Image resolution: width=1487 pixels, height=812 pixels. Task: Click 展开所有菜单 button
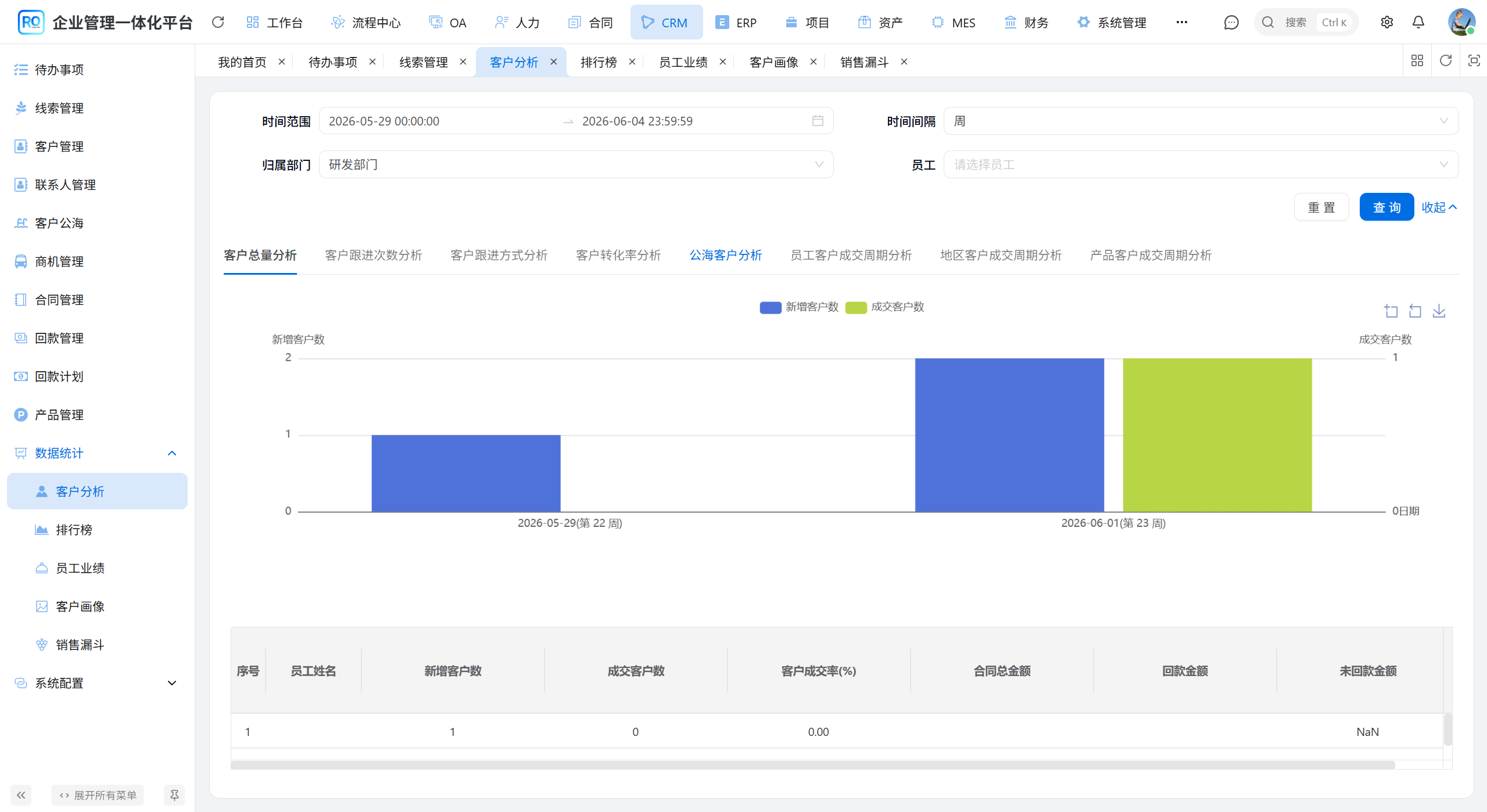(x=98, y=795)
